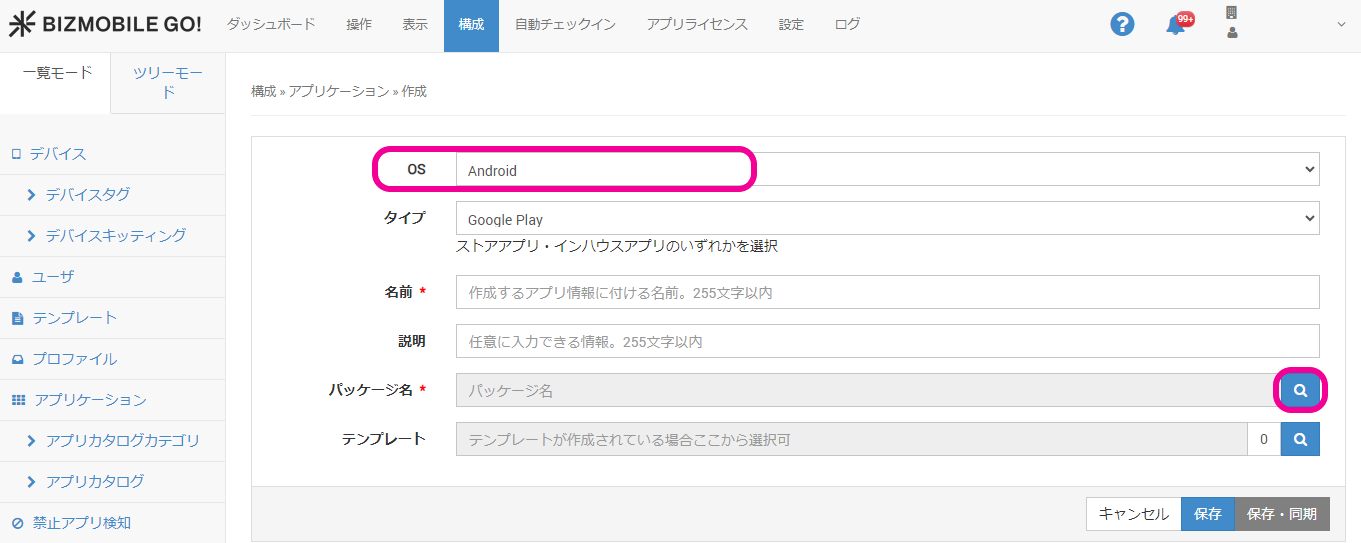Click the 保存・同期 button
The image size is (1361, 543).
coord(1282,514)
